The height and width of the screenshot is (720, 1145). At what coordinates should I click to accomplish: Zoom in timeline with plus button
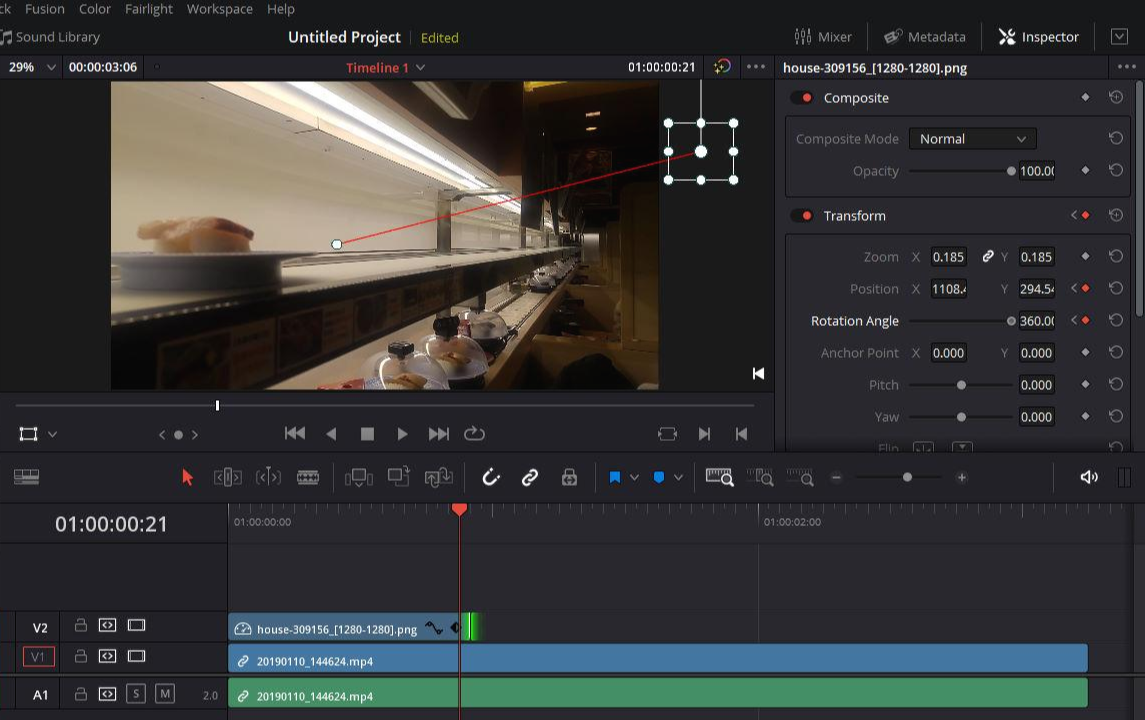962,478
